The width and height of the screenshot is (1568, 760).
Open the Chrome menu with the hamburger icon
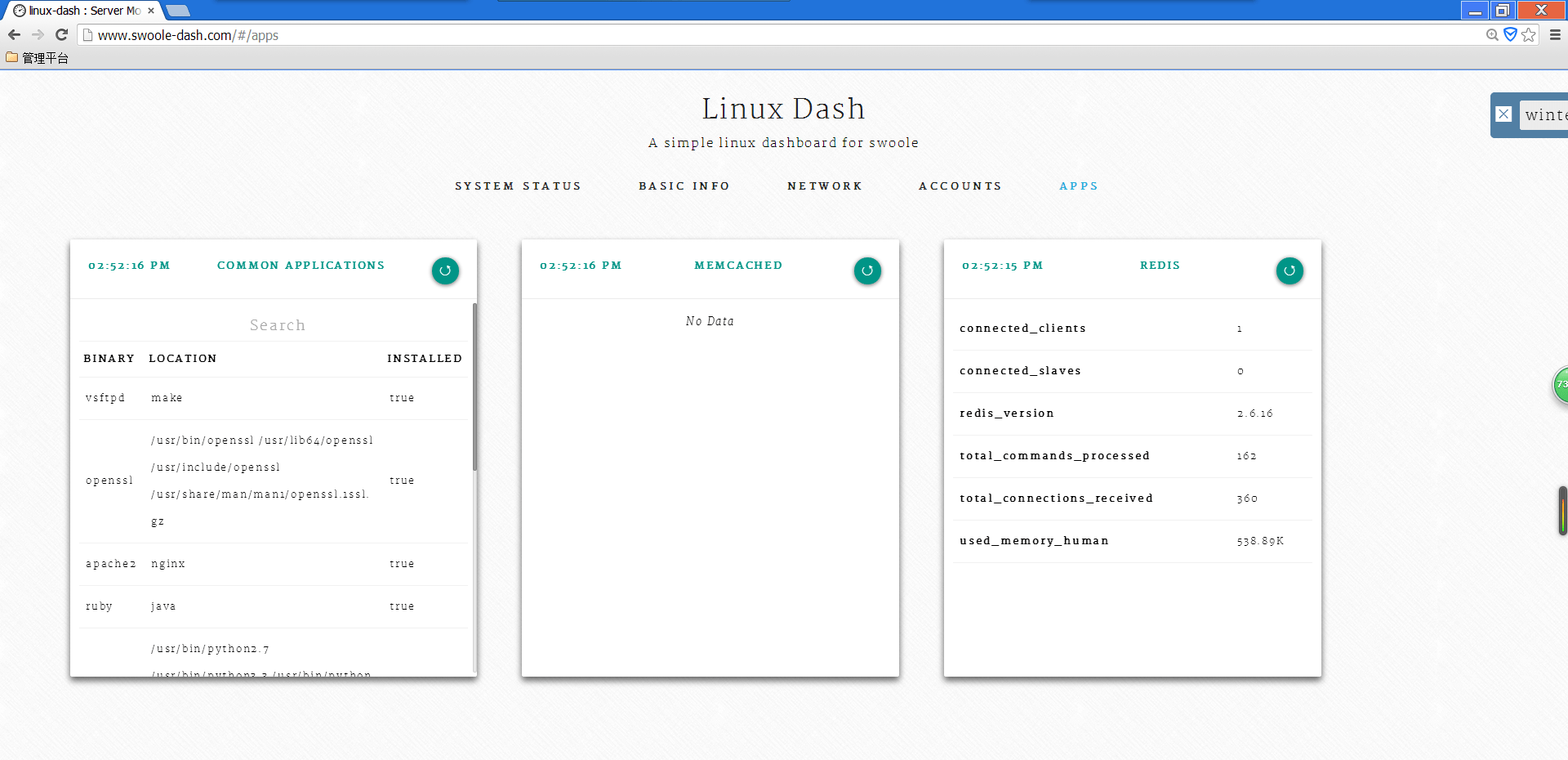coord(1556,34)
